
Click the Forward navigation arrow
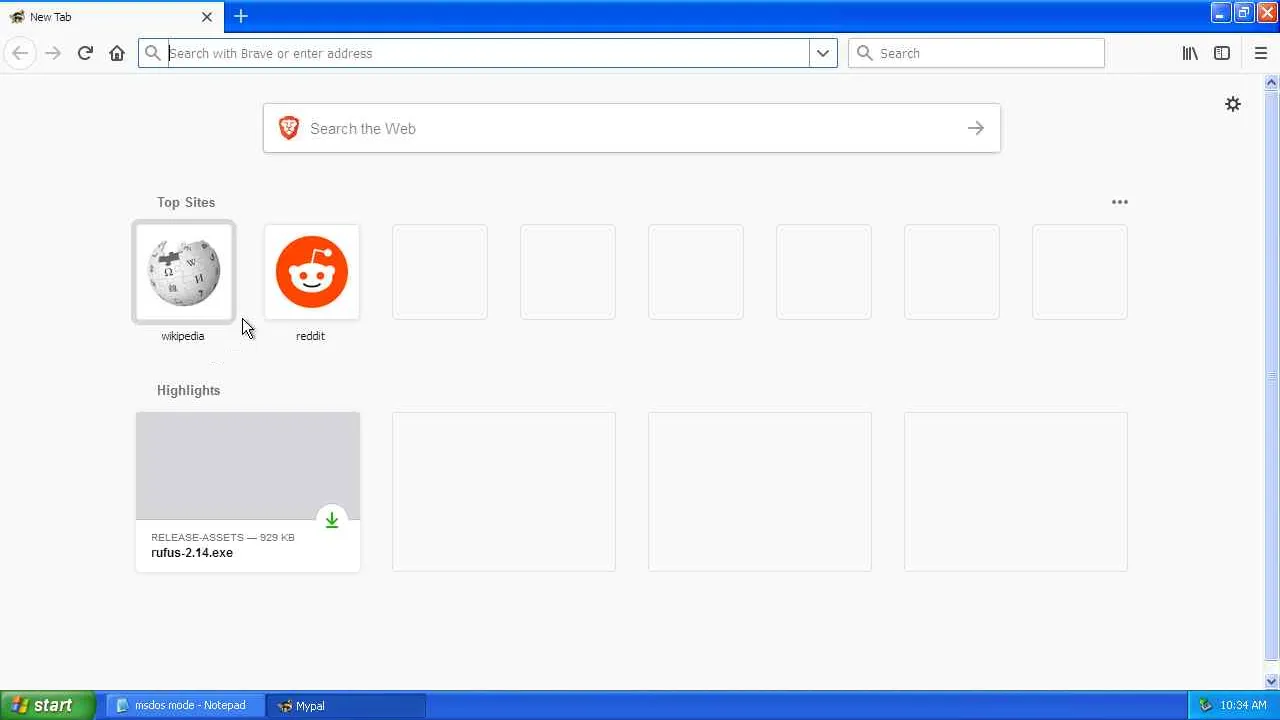(53, 53)
